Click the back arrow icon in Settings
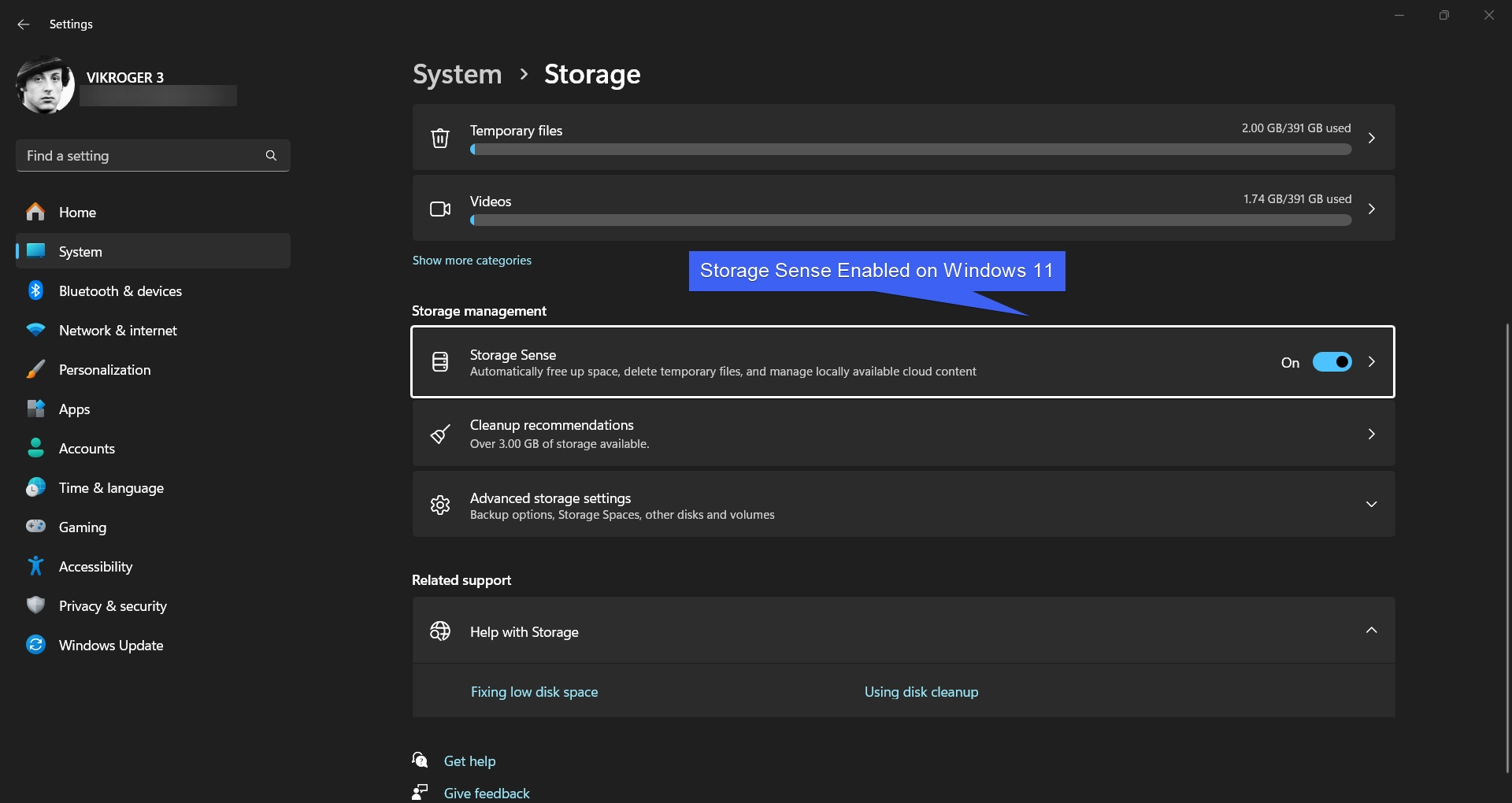Image resolution: width=1512 pixels, height=803 pixels. tap(24, 24)
